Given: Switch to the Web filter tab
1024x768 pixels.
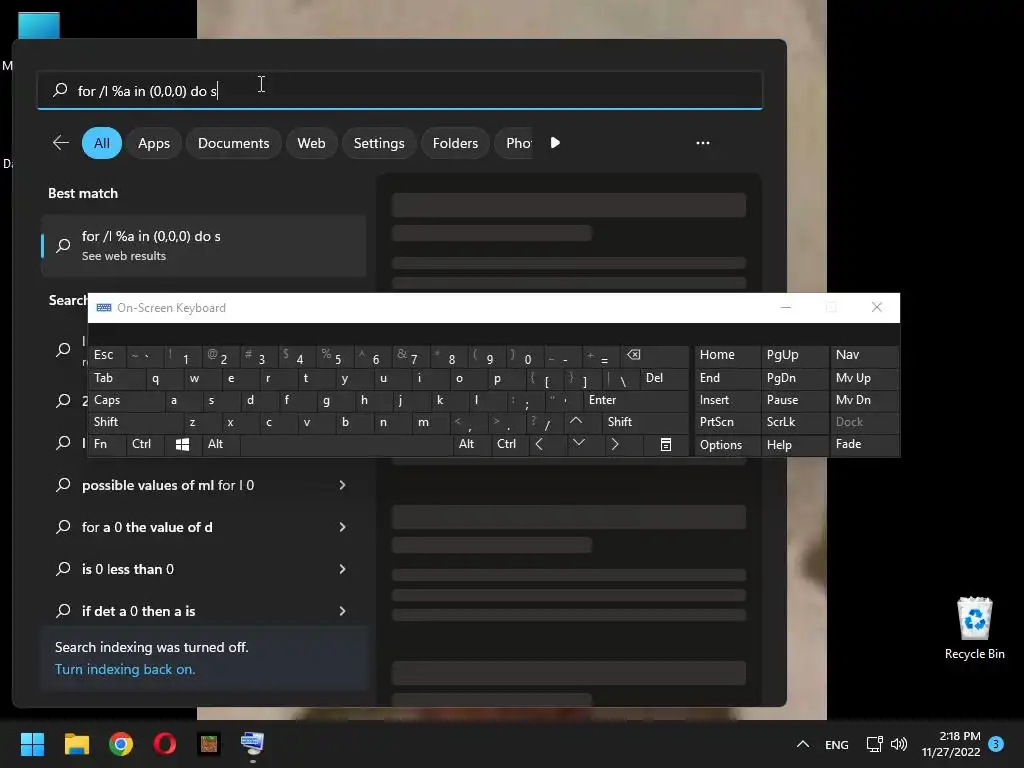Looking at the screenshot, I should click(311, 143).
